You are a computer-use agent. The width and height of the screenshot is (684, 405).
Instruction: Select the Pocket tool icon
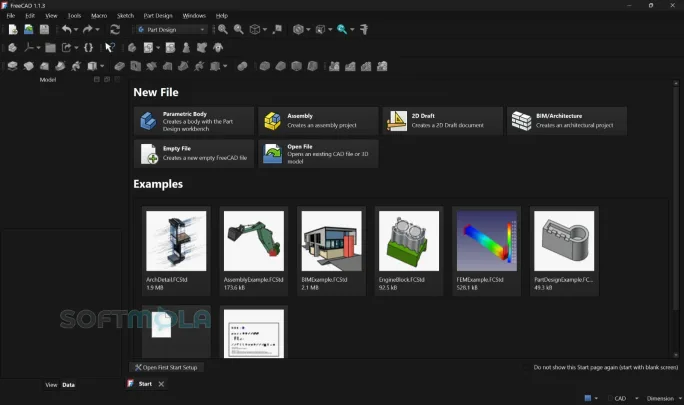[119, 66]
